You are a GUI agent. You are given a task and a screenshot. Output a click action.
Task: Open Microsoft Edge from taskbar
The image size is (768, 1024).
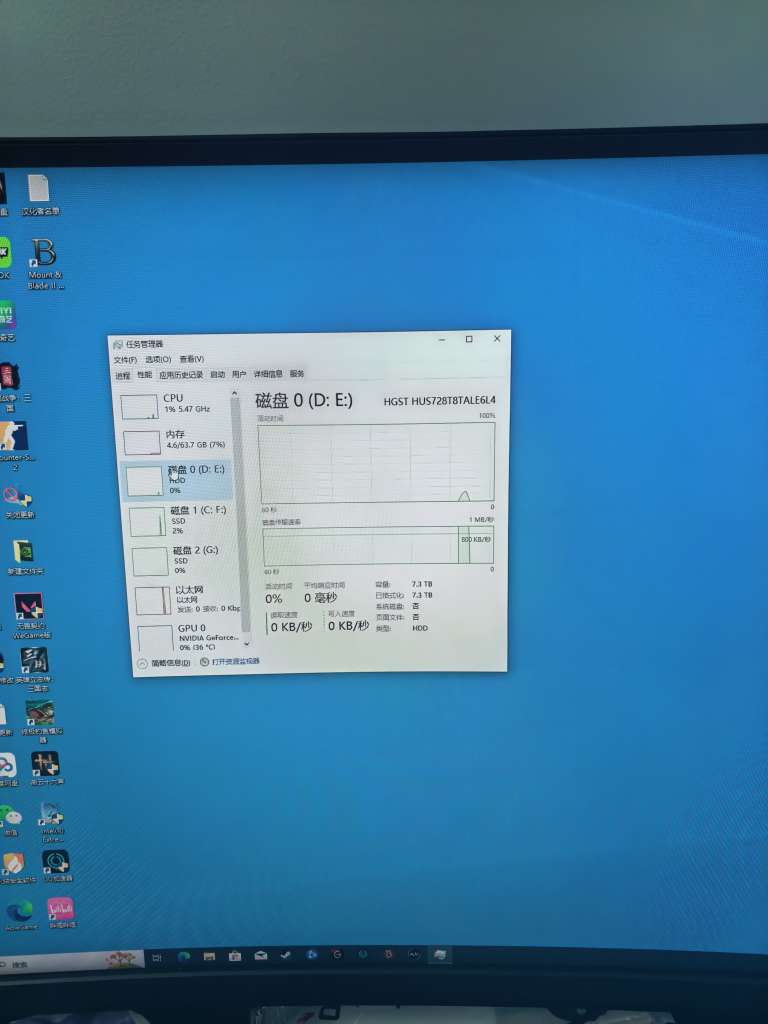184,957
